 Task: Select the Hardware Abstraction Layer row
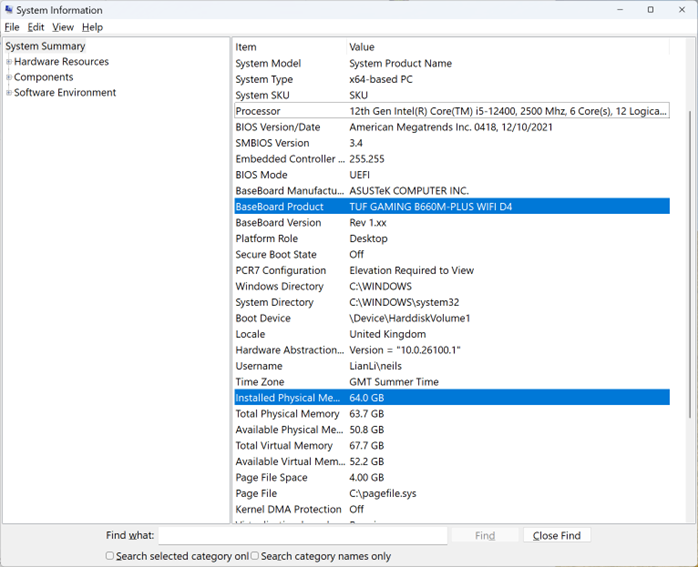click(x=452, y=350)
